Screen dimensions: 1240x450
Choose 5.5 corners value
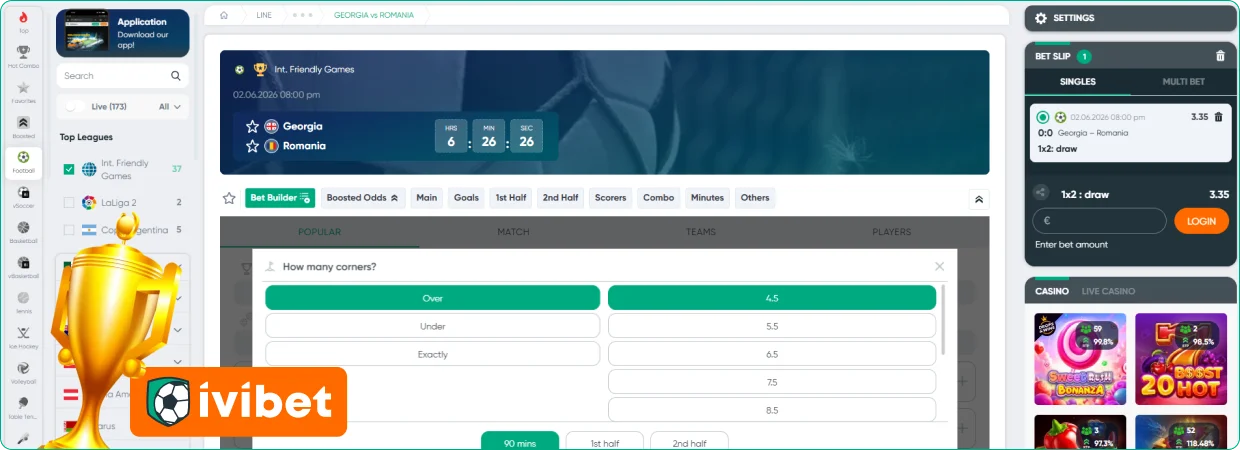[x=772, y=326]
